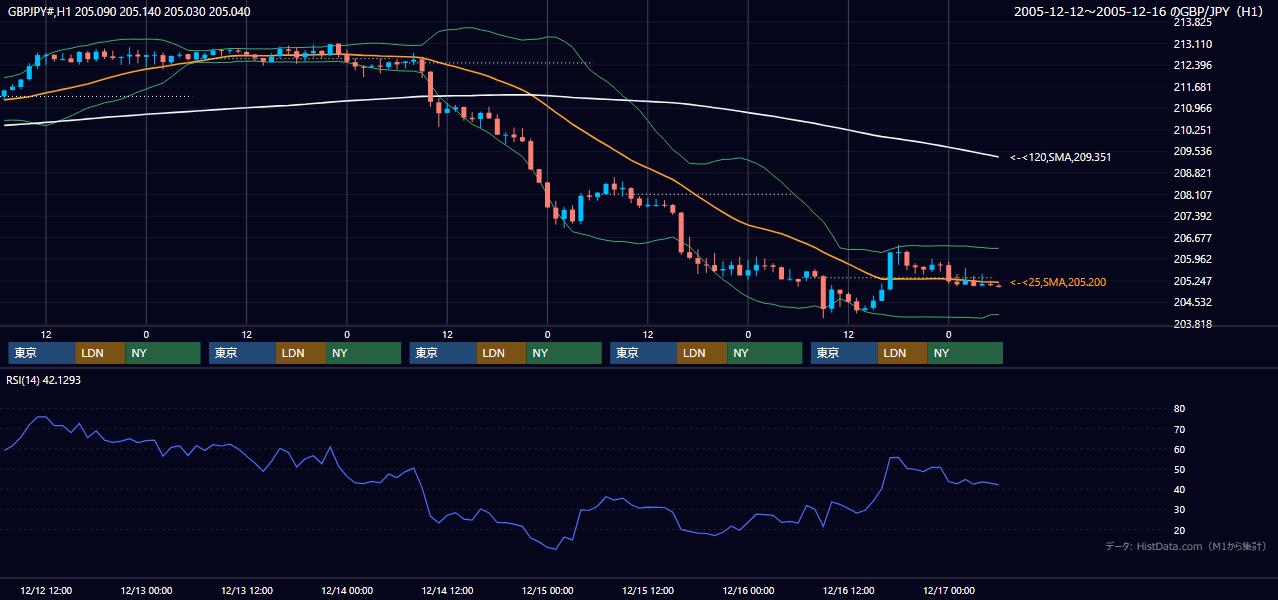Click RSI scale level 80
This screenshot has width=1278, height=600.
pos(1179,409)
